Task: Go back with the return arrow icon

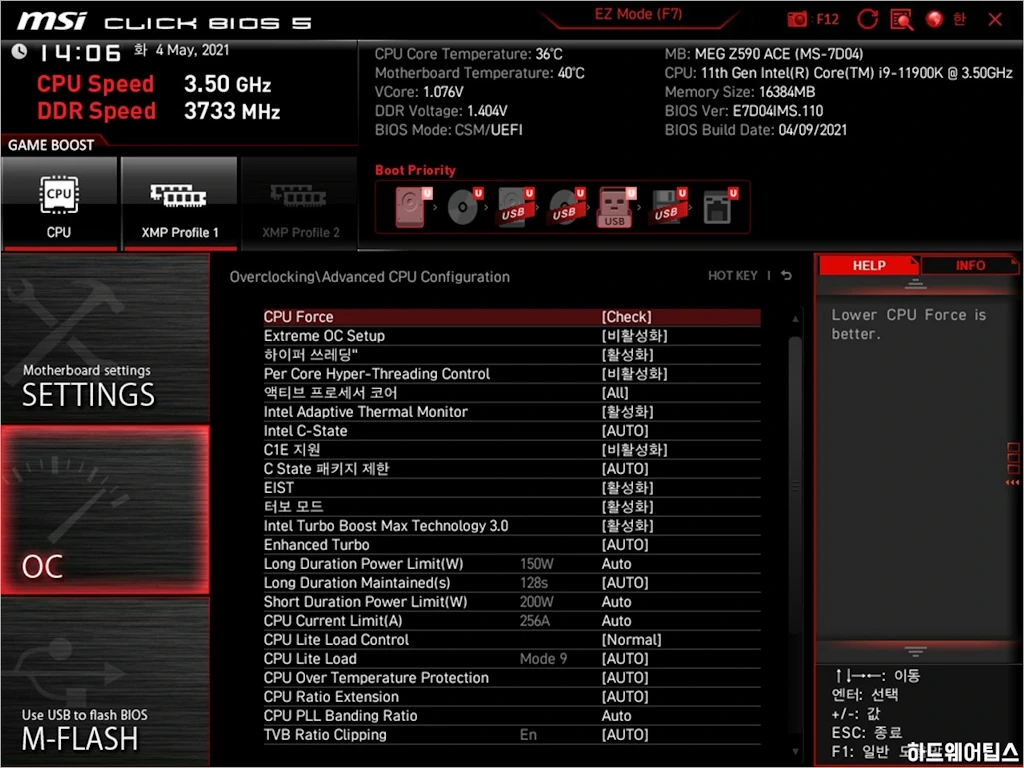Action: [786, 276]
